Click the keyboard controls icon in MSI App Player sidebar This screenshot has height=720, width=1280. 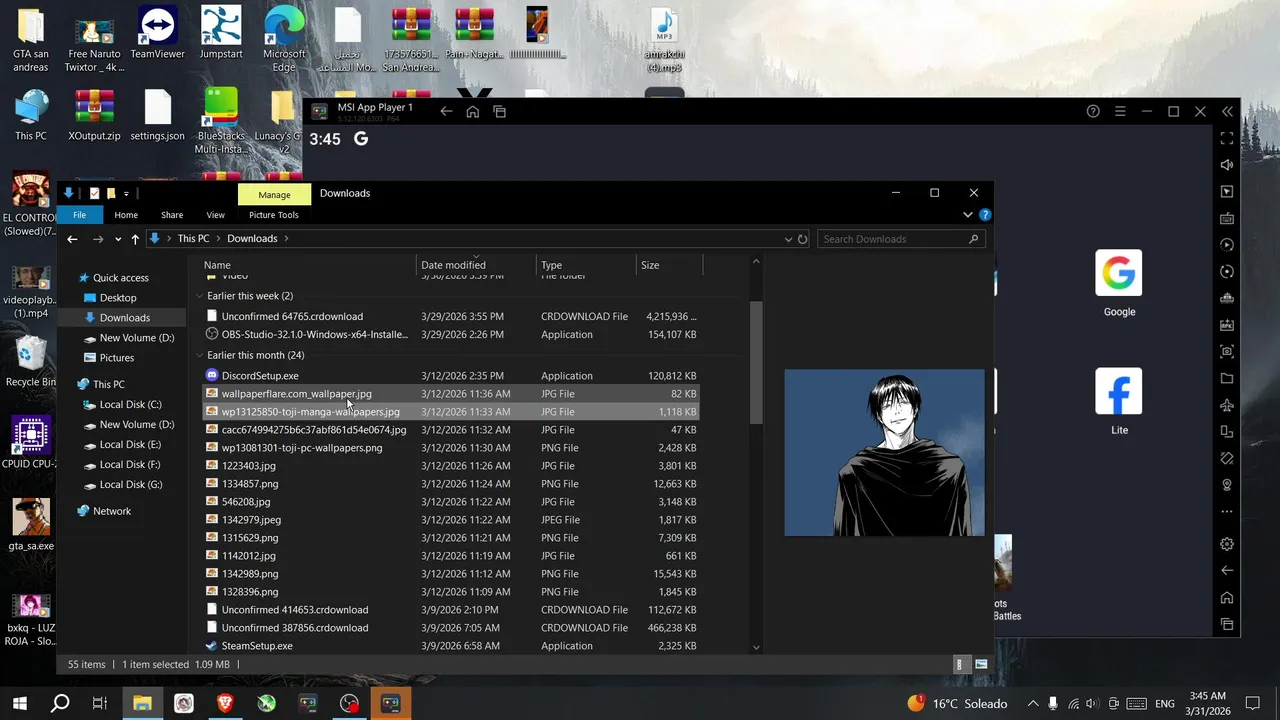pos(1227,218)
